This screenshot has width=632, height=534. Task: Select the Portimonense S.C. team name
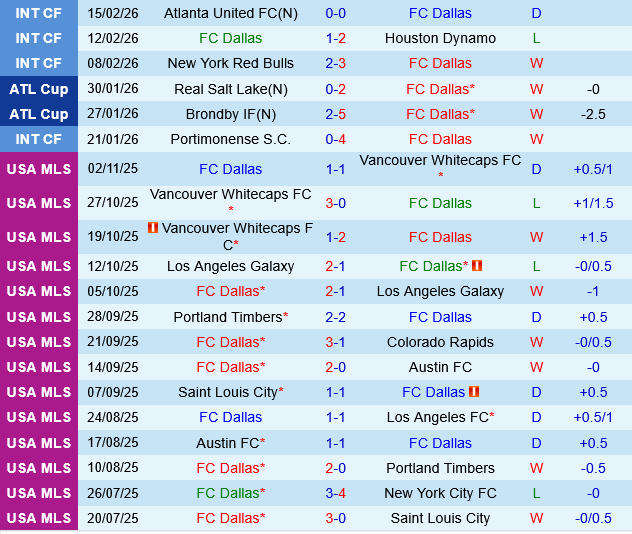(x=230, y=139)
